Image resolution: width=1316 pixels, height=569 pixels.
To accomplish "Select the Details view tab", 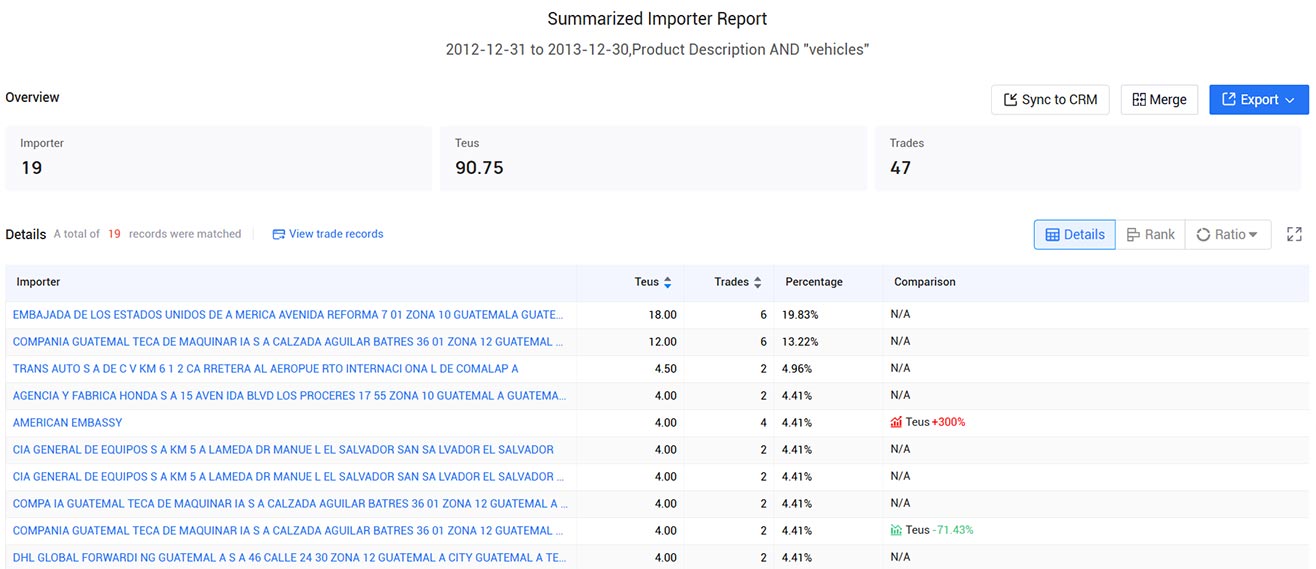I will point(1075,234).
